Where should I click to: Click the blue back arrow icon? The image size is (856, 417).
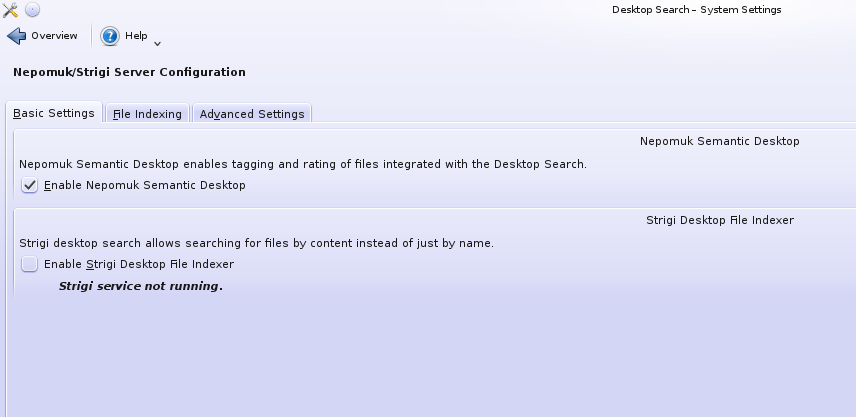coord(16,36)
